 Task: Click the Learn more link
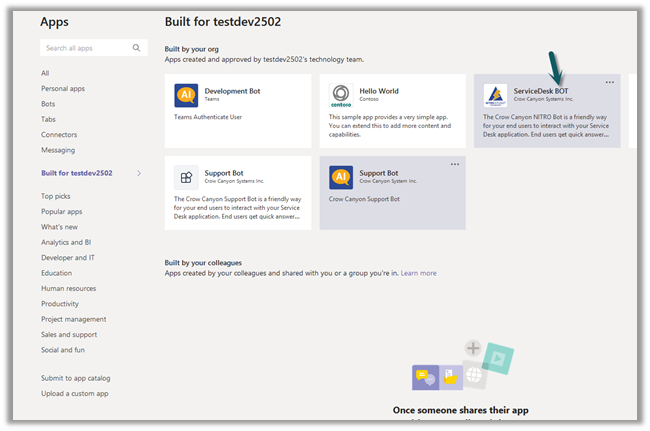418,273
